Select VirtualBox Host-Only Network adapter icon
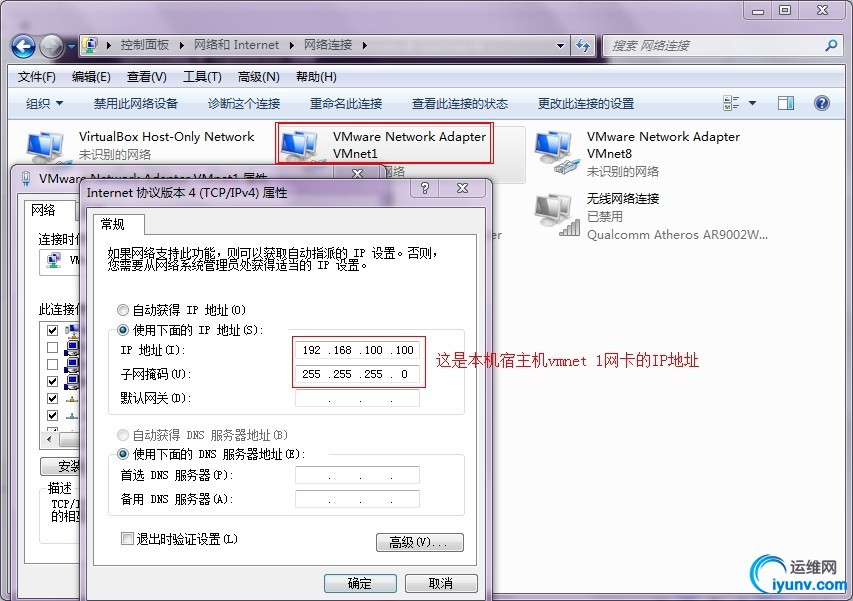This screenshot has height=601, width=853. tap(46, 146)
